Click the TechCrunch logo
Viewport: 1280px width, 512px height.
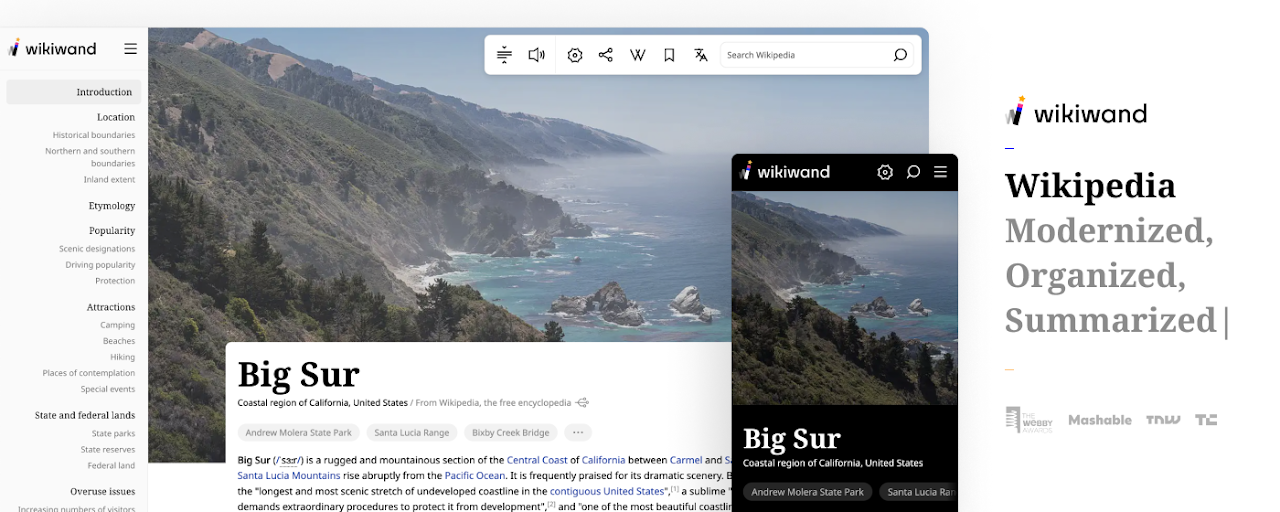pyautogui.click(x=1206, y=420)
